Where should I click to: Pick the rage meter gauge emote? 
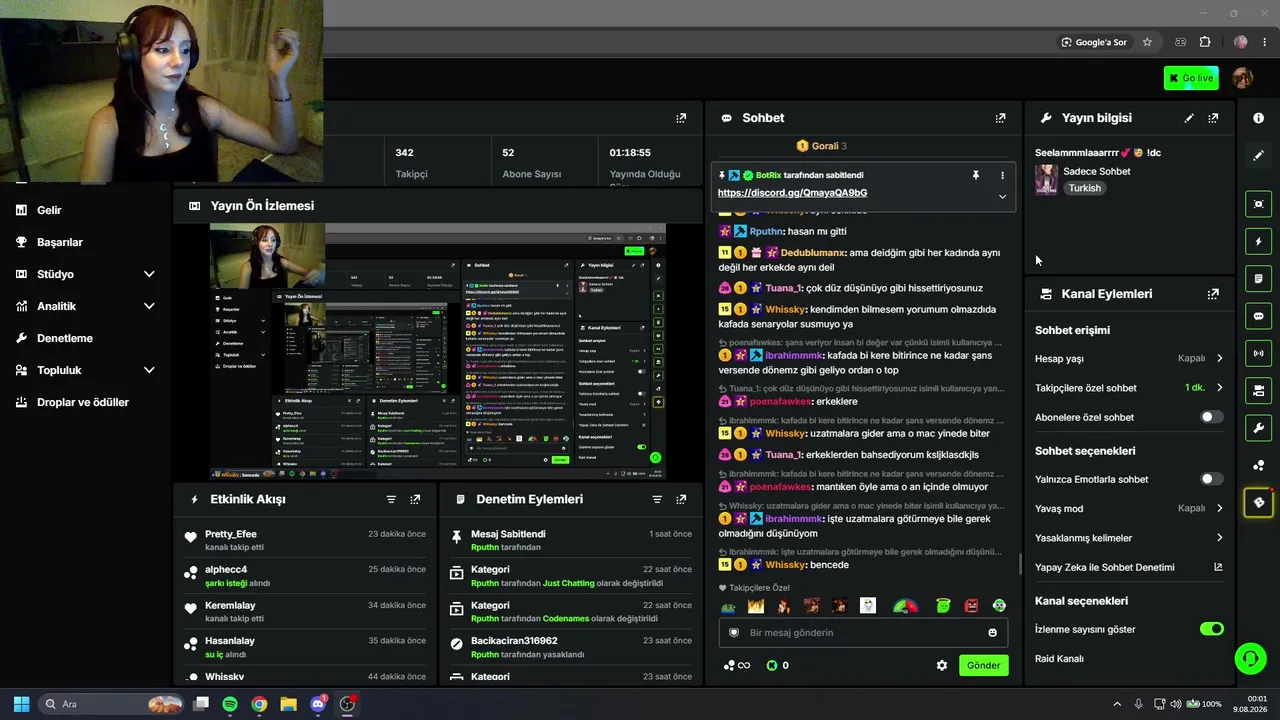(905, 606)
